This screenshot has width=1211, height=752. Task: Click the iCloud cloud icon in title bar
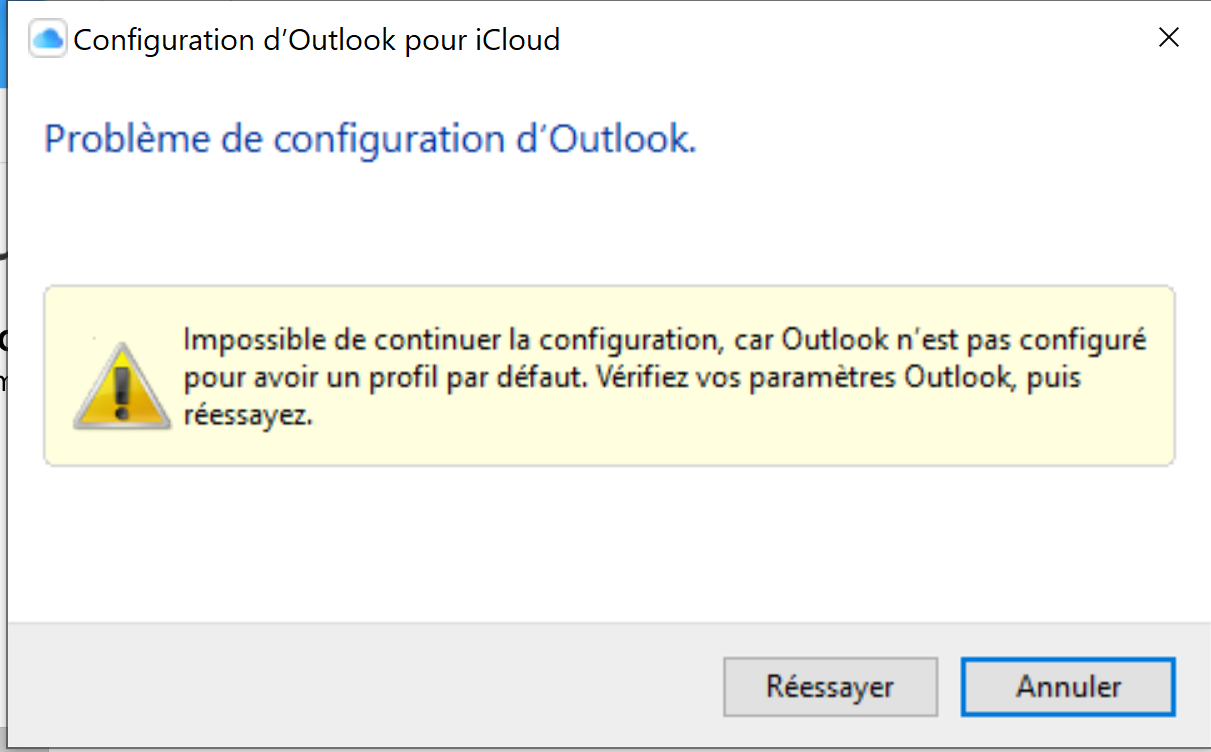48,40
